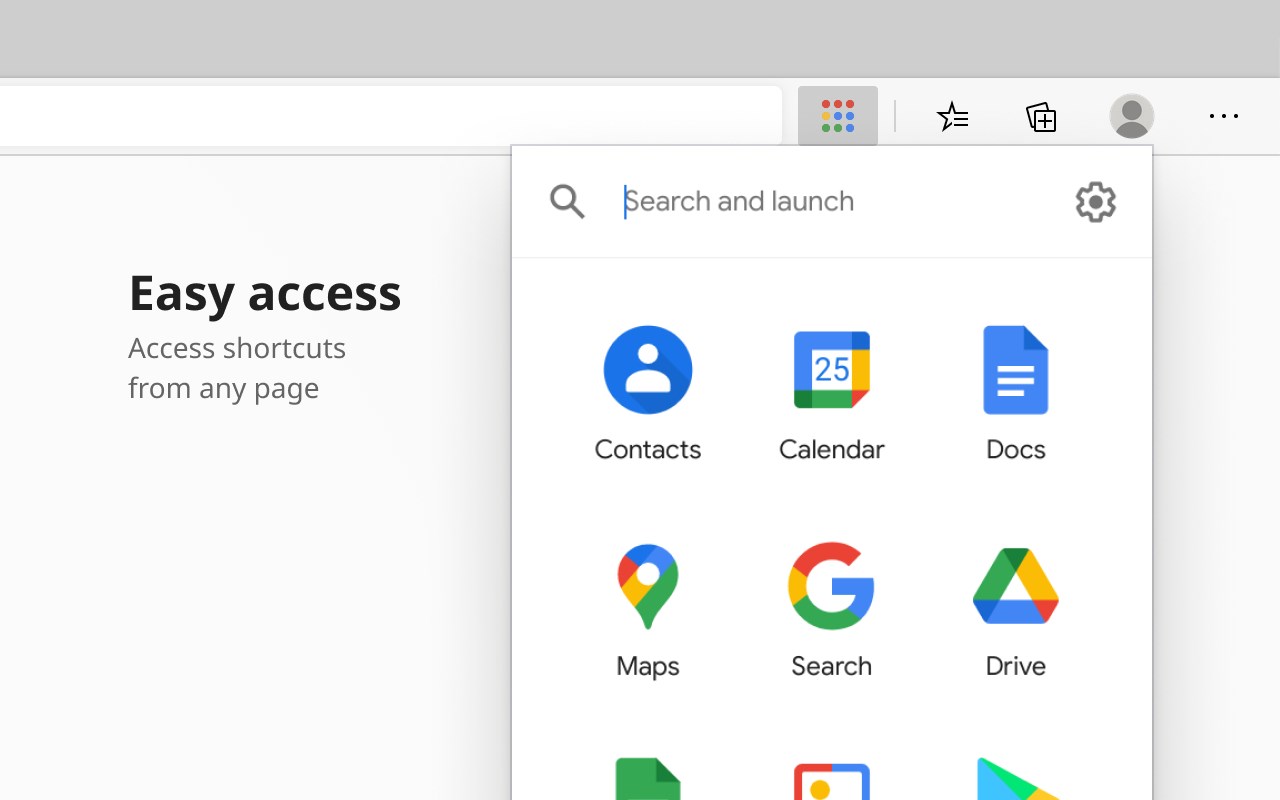The width and height of the screenshot is (1280, 800).
Task: Launch the Contacts app icon
Action: pyautogui.click(x=648, y=370)
